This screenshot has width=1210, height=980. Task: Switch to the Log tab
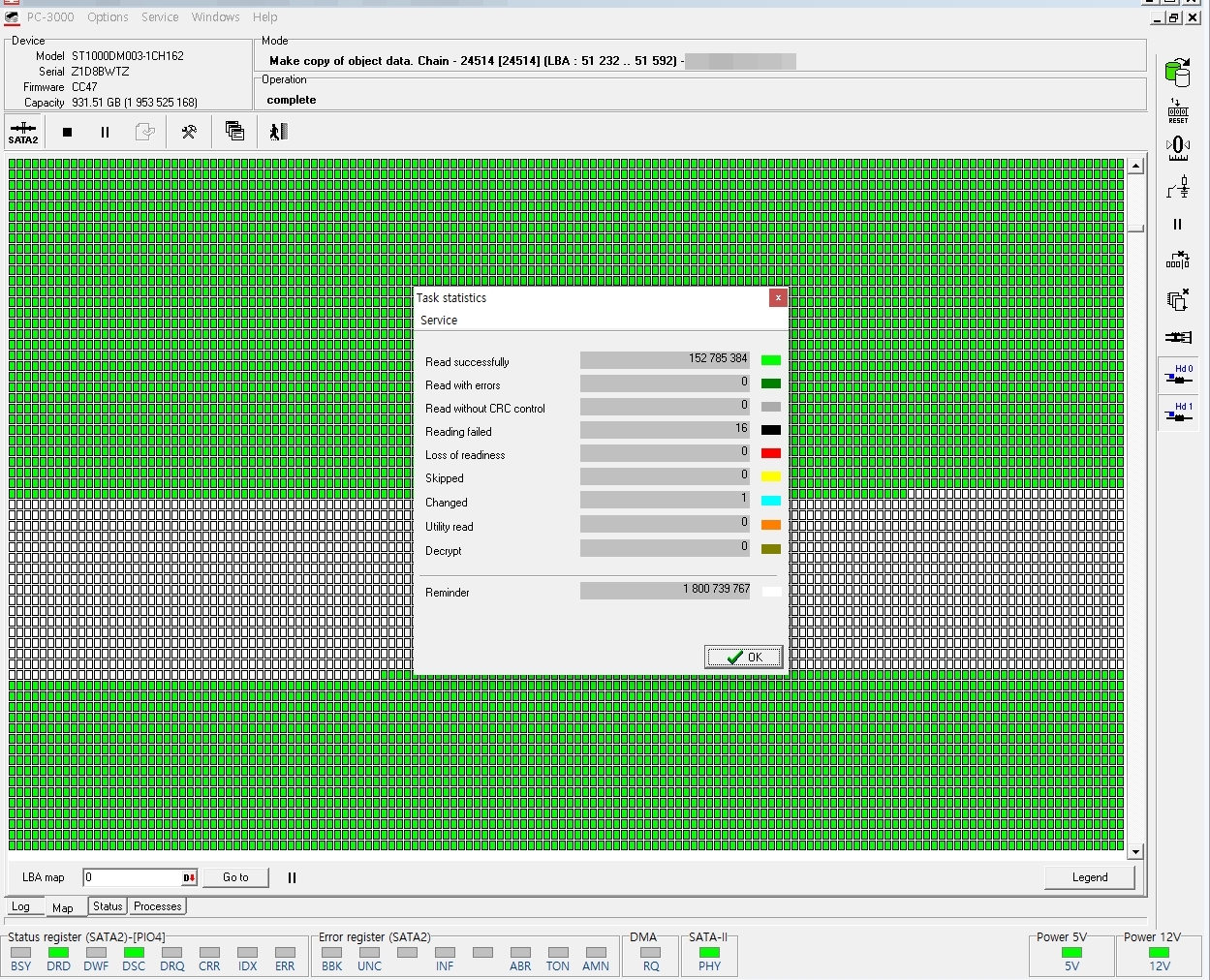[21, 906]
